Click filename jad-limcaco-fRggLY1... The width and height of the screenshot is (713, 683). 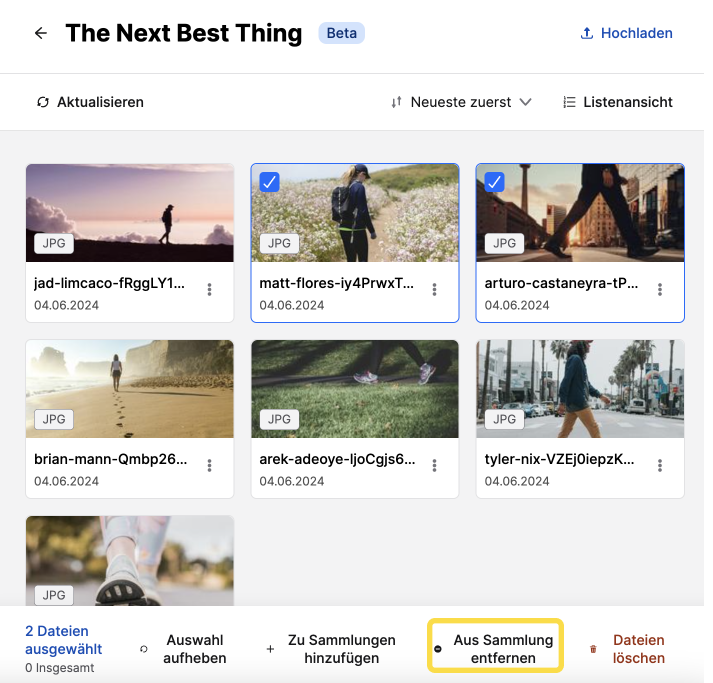click(x=109, y=283)
